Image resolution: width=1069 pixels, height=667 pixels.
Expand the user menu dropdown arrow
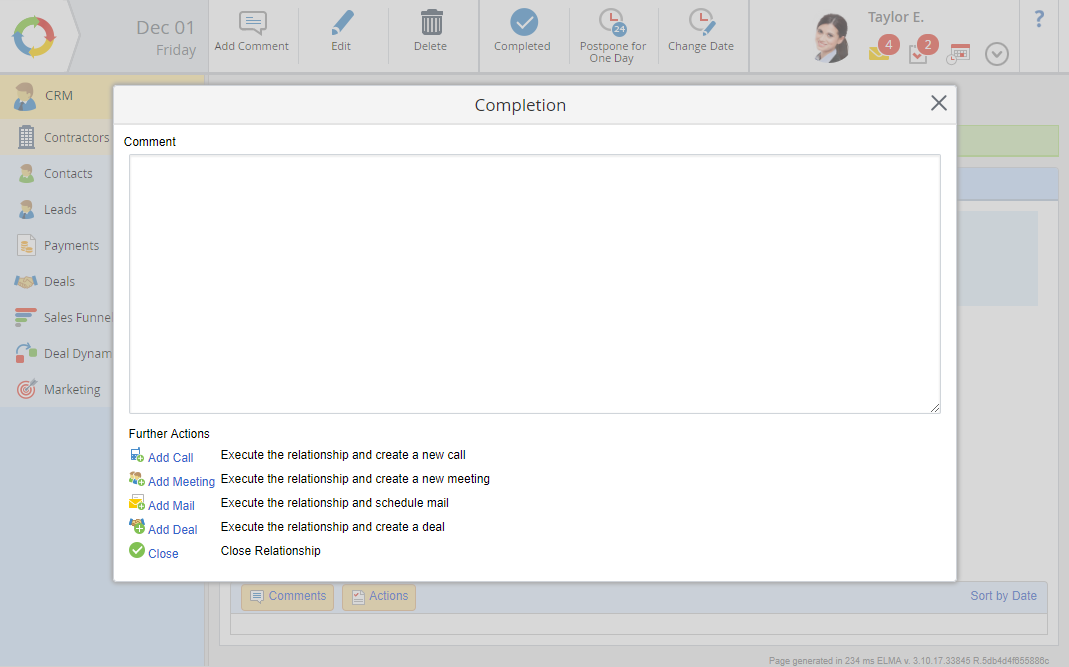[x=996, y=55]
